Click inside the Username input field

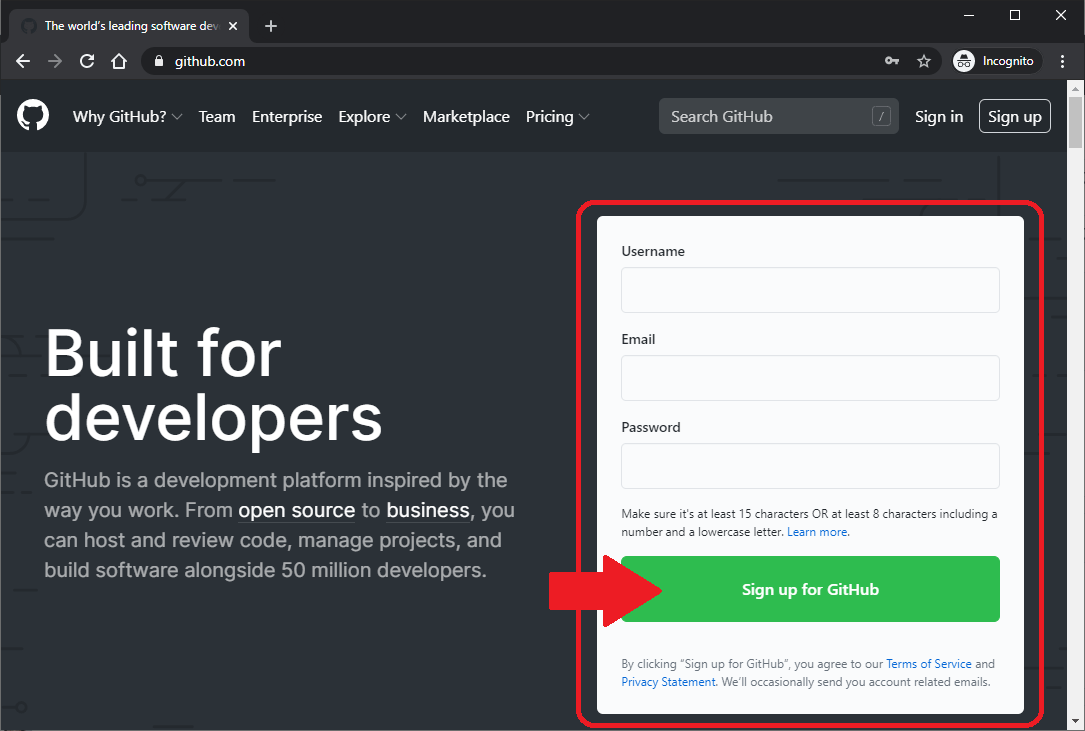pyautogui.click(x=810, y=290)
